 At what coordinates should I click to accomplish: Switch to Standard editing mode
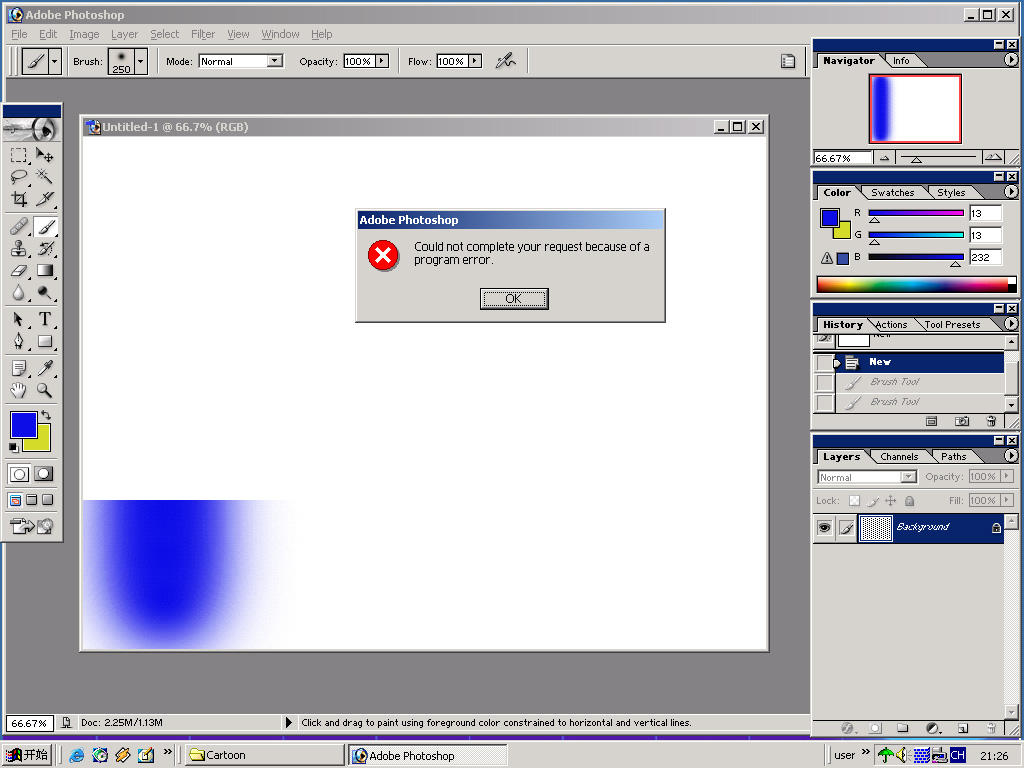click(x=19, y=474)
